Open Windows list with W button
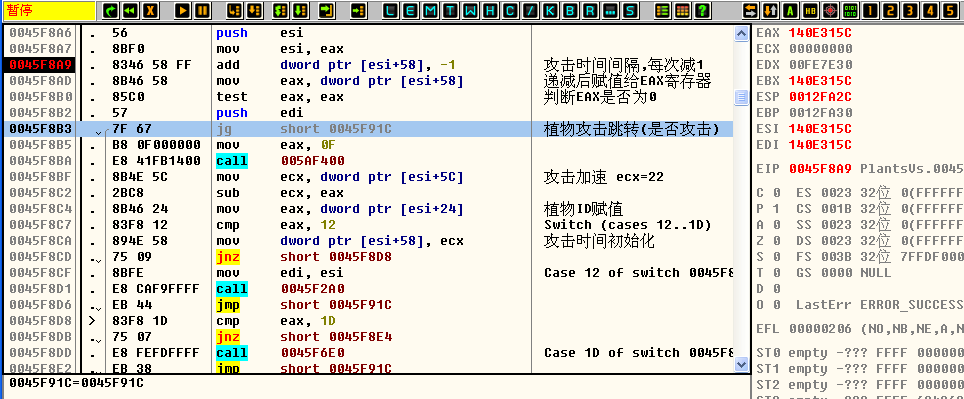 [471, 10]
